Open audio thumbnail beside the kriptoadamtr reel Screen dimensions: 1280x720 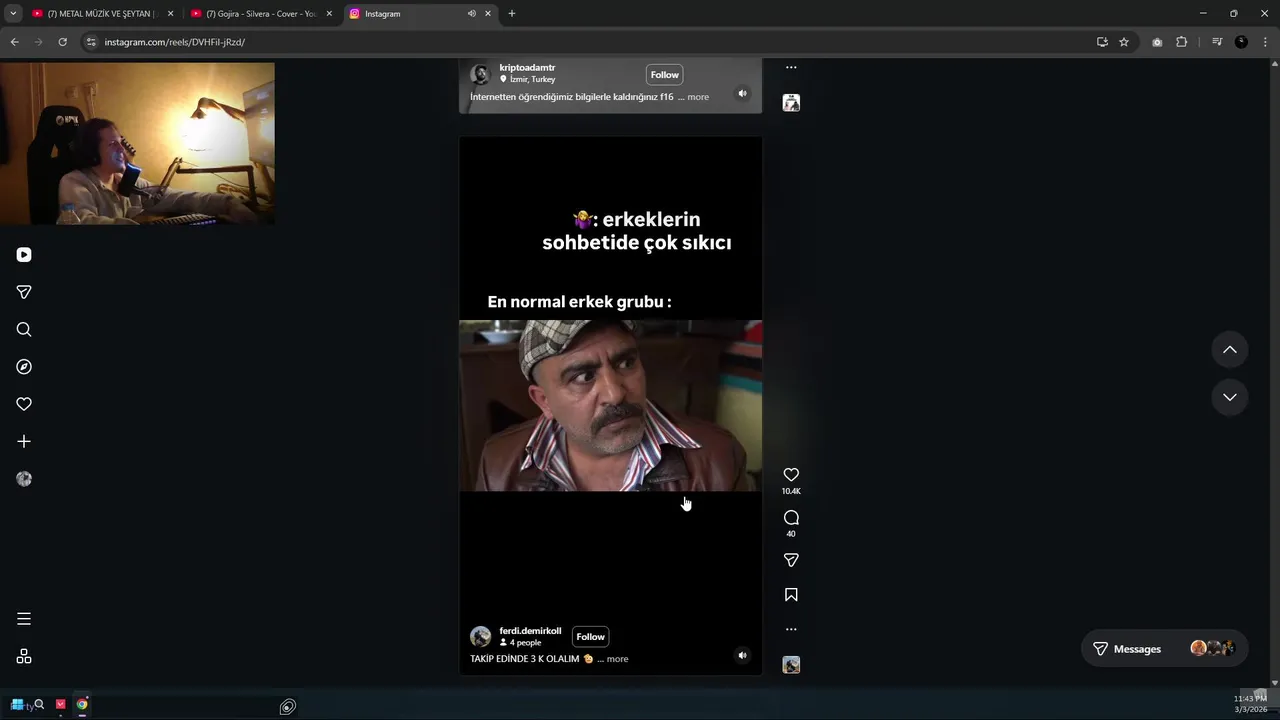pyautogui.click(x=791, y=103)
